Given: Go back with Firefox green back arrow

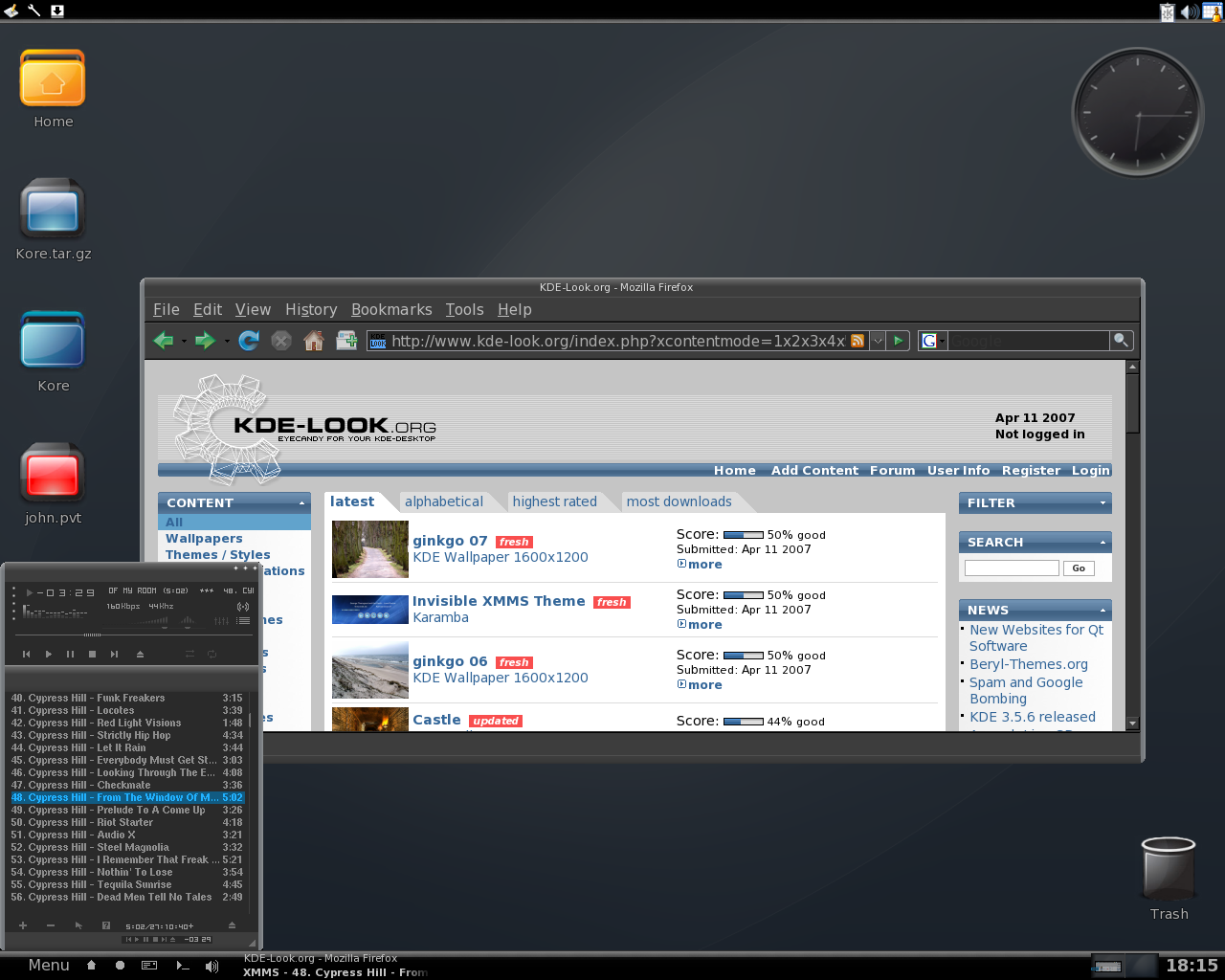Looking at the screenshot, I should point(164,341).
